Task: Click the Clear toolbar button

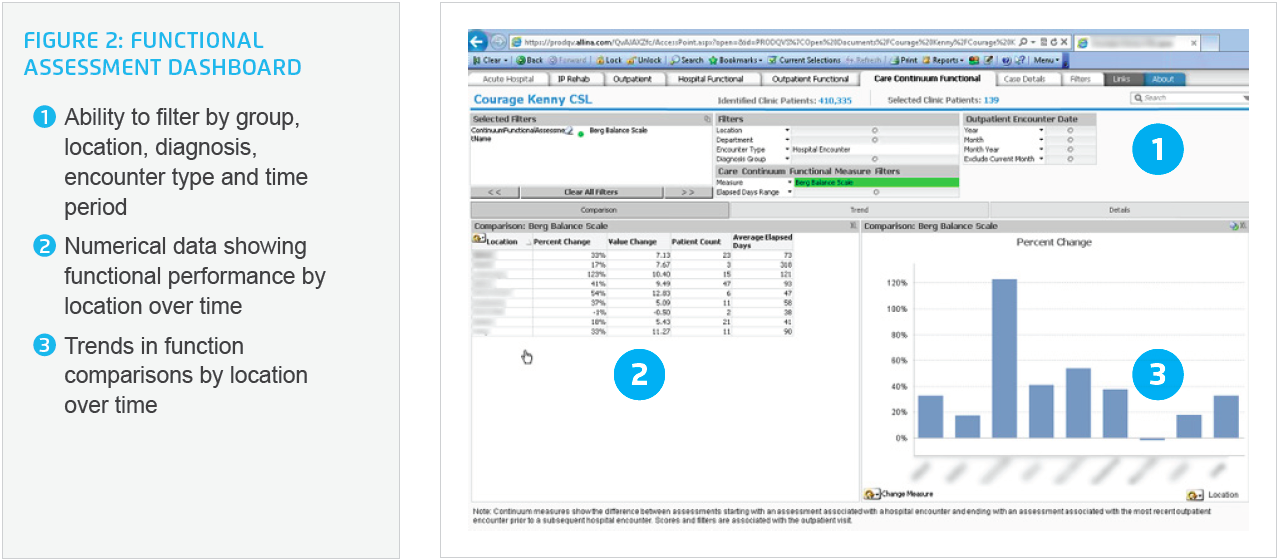Action: (x=489, y=60)
